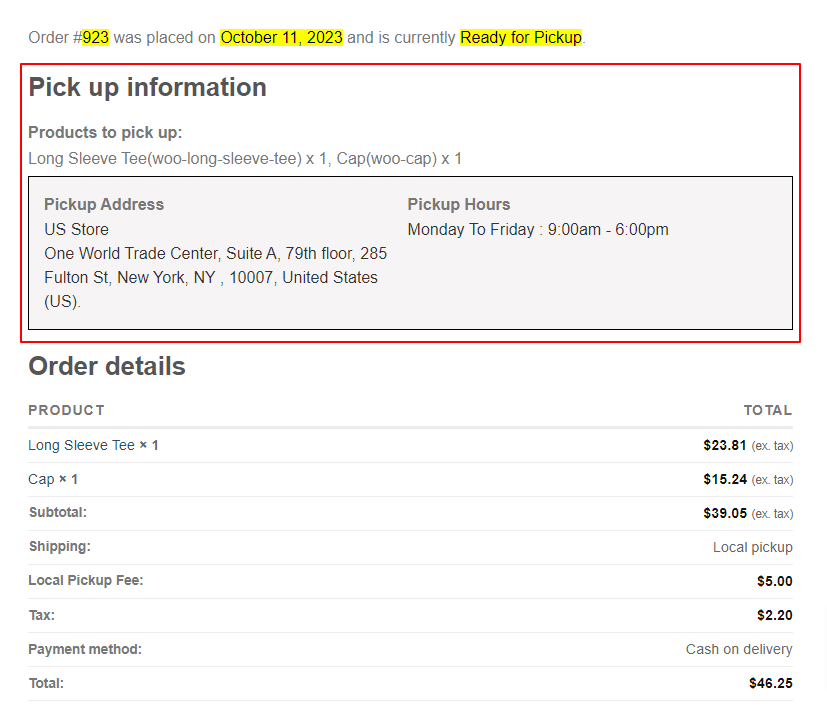
Task: Click the Pick up information heading
Action: click(146, 87)
